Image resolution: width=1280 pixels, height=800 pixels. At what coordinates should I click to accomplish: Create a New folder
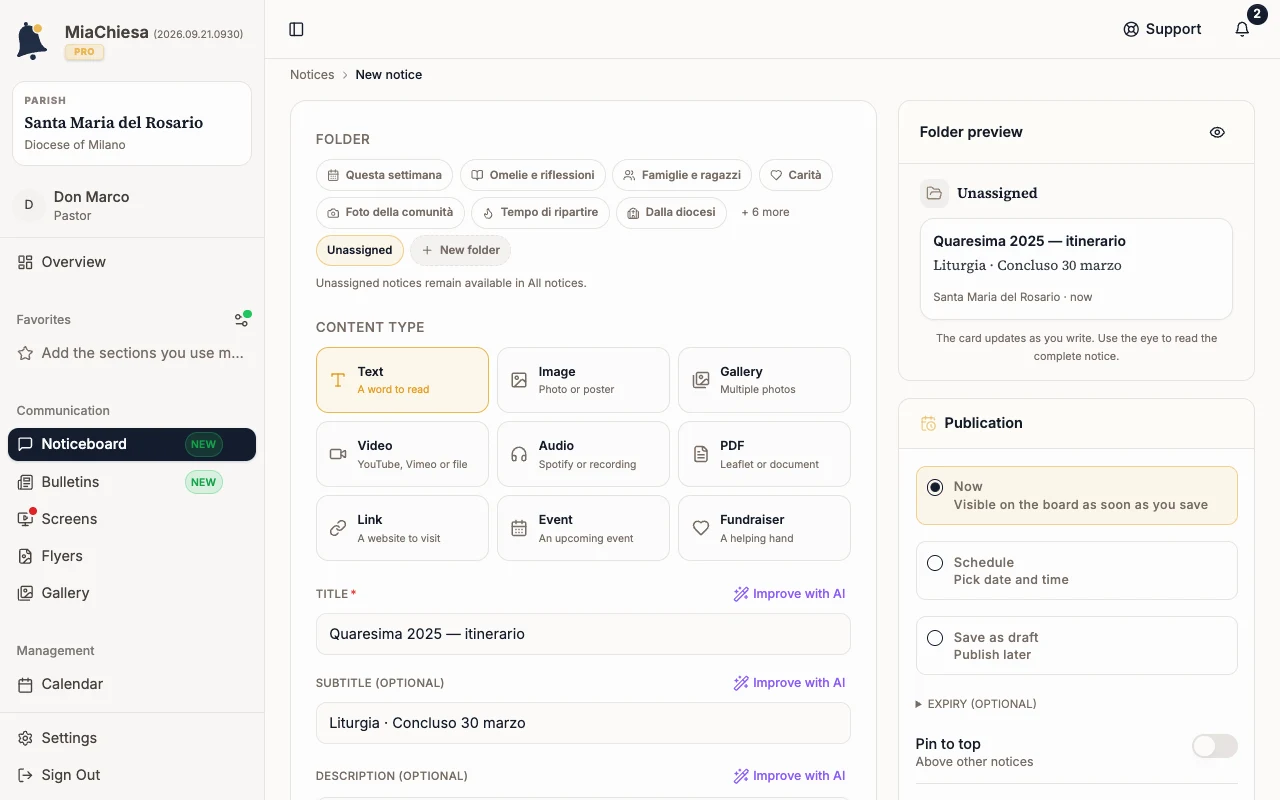(x=460, y=250)
